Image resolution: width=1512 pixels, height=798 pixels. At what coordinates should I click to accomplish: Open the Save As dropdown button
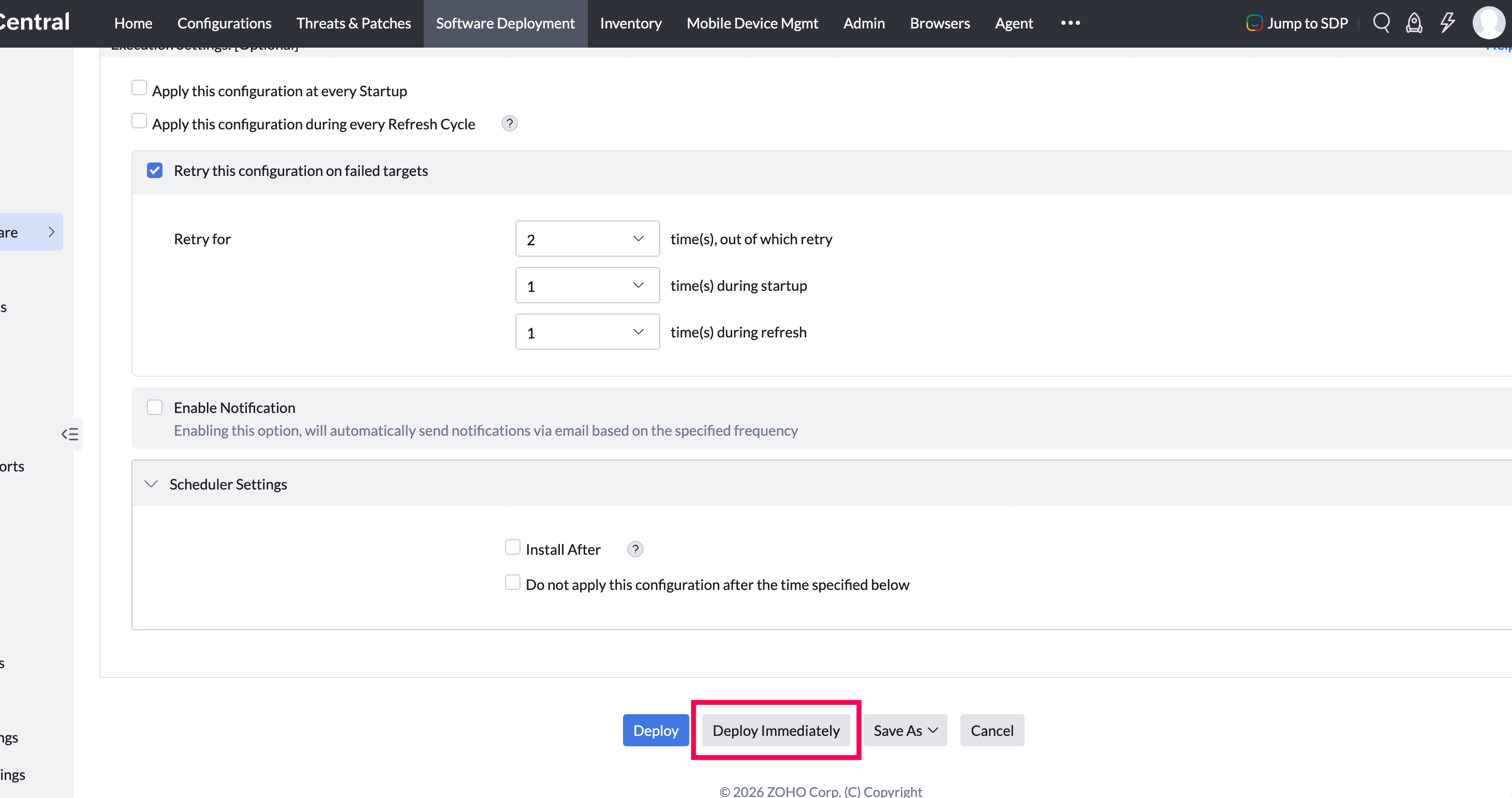905,731
